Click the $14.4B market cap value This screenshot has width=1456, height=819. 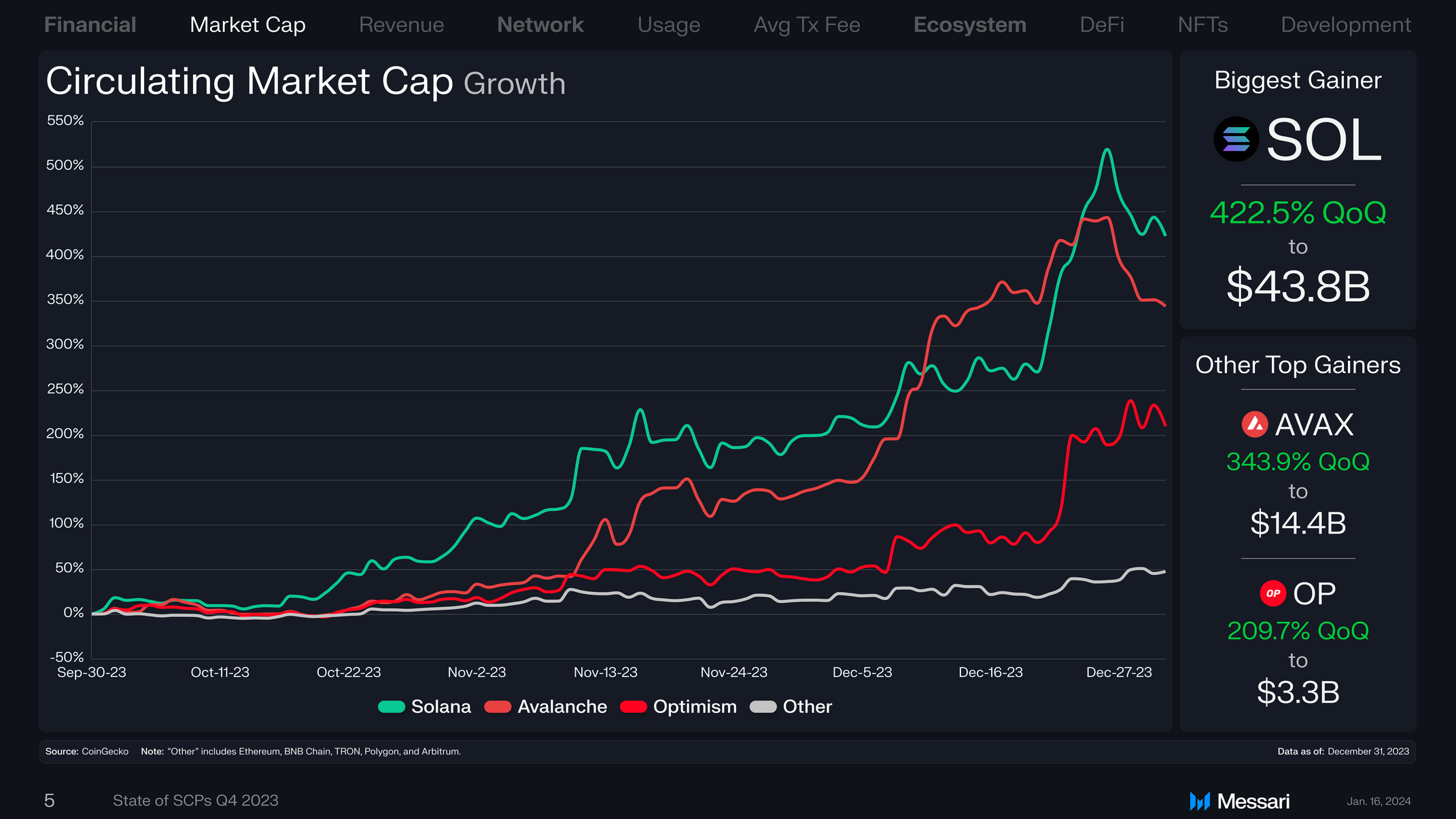coord(1298,523)
